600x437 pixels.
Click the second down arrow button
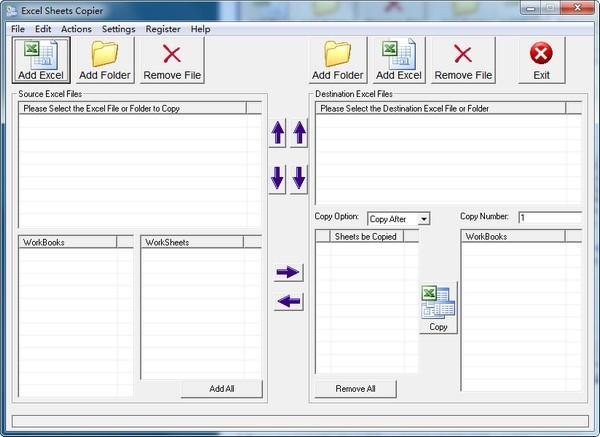pos(299,180)
